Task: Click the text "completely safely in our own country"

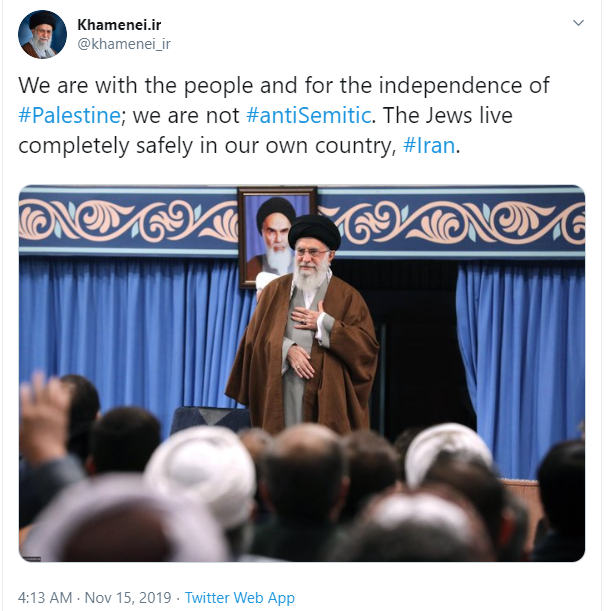Action: (x=205, y=146)
